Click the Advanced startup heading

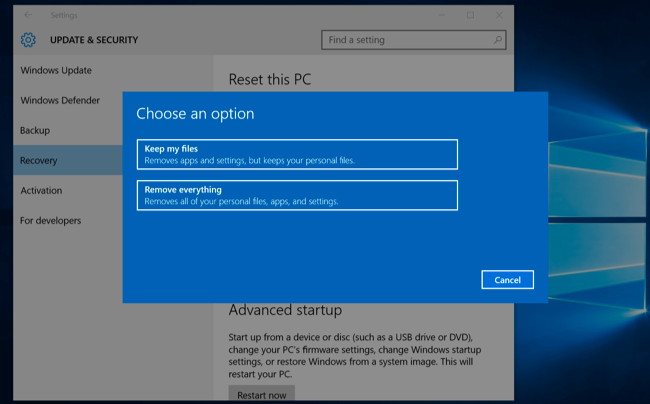click(285, 310)
